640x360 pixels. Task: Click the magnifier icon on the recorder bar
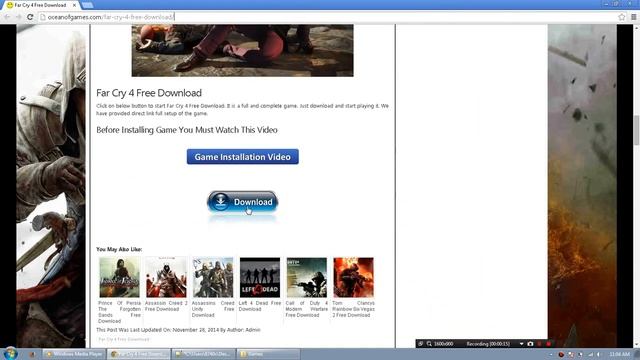click(x=429, y=344)
